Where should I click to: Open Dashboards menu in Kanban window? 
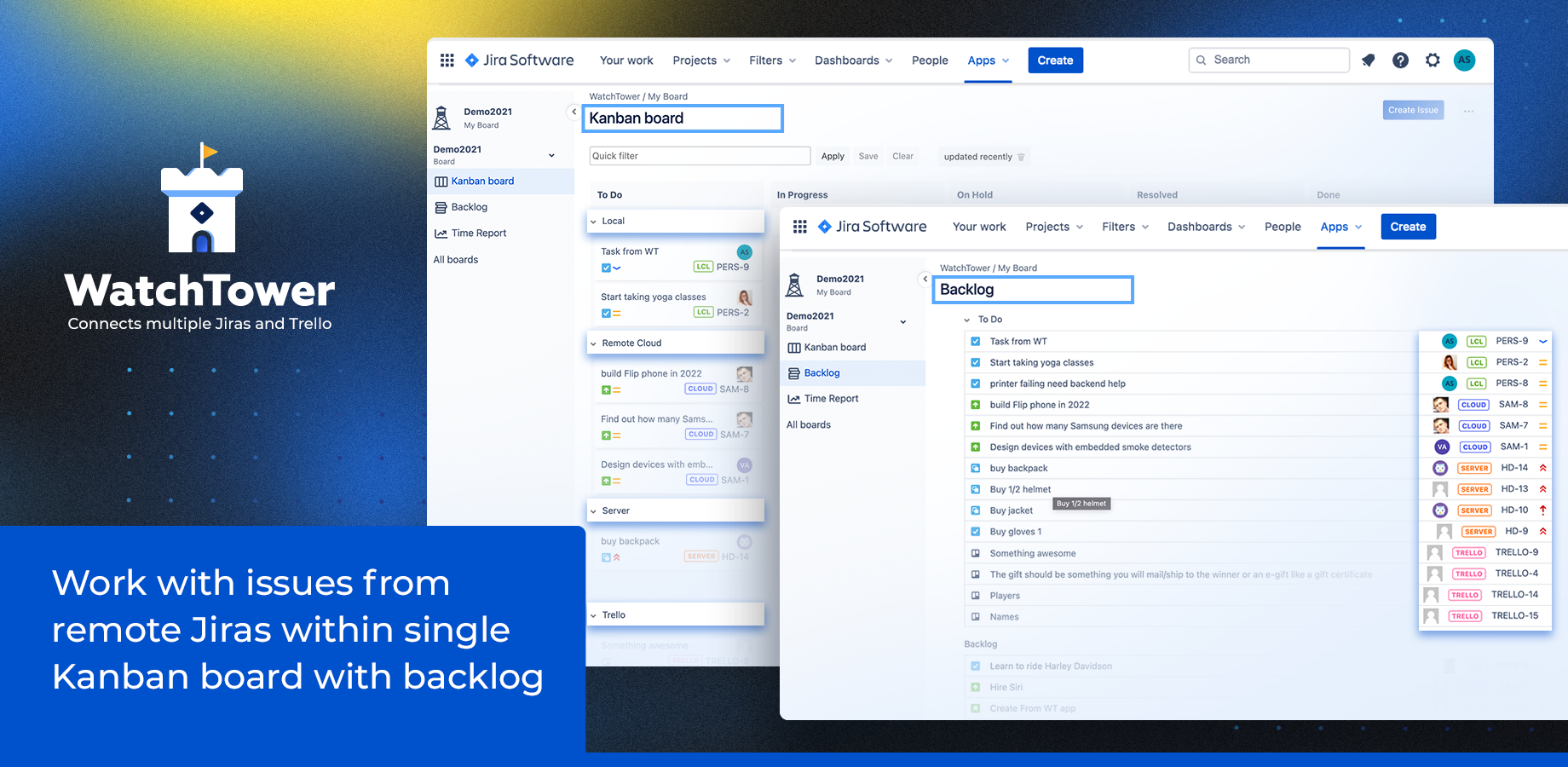tap(853, 61)
